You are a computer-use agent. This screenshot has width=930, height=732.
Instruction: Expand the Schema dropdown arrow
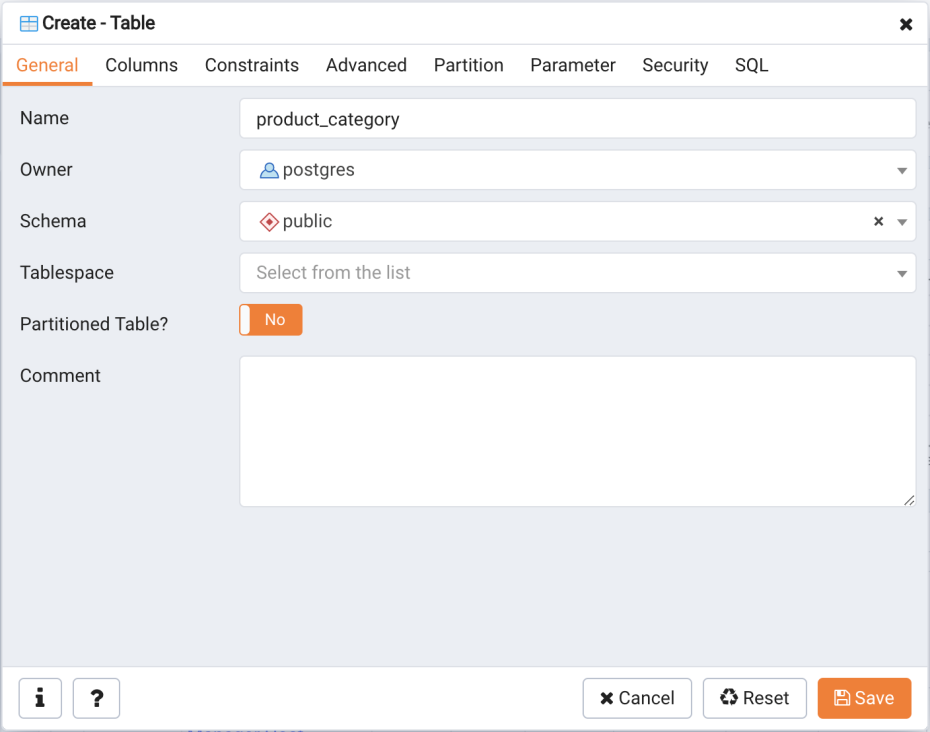[902, 222]
